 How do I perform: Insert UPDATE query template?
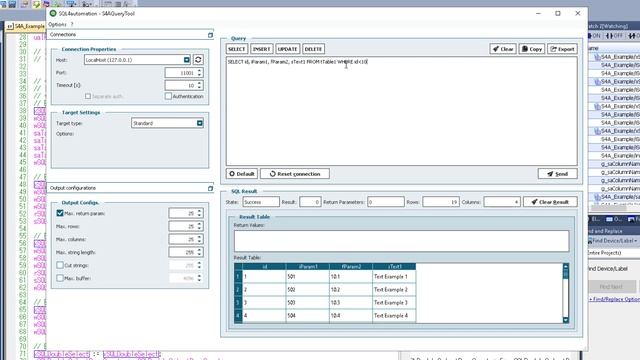coord(288,49)
